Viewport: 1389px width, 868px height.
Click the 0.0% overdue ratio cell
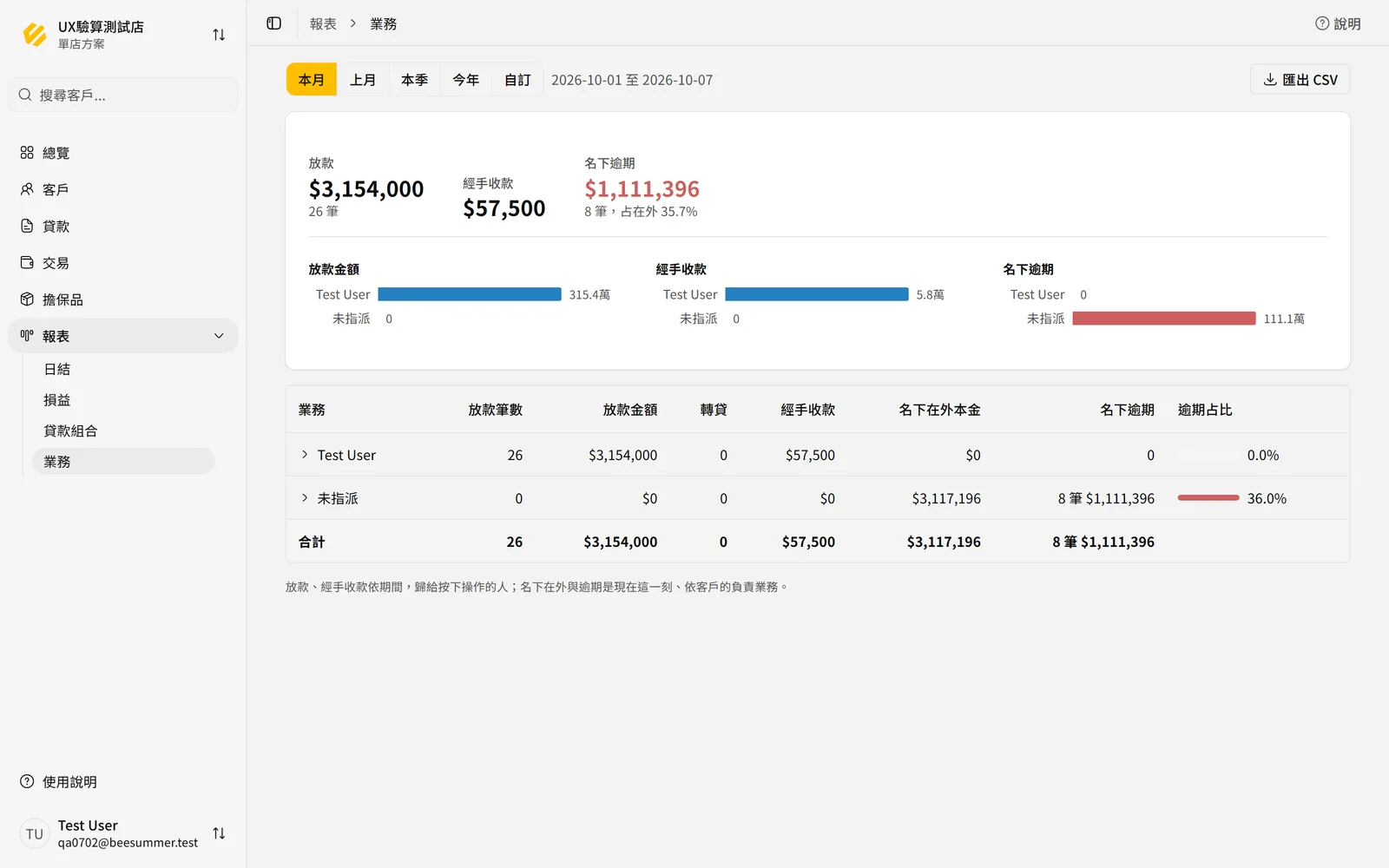1263,455
